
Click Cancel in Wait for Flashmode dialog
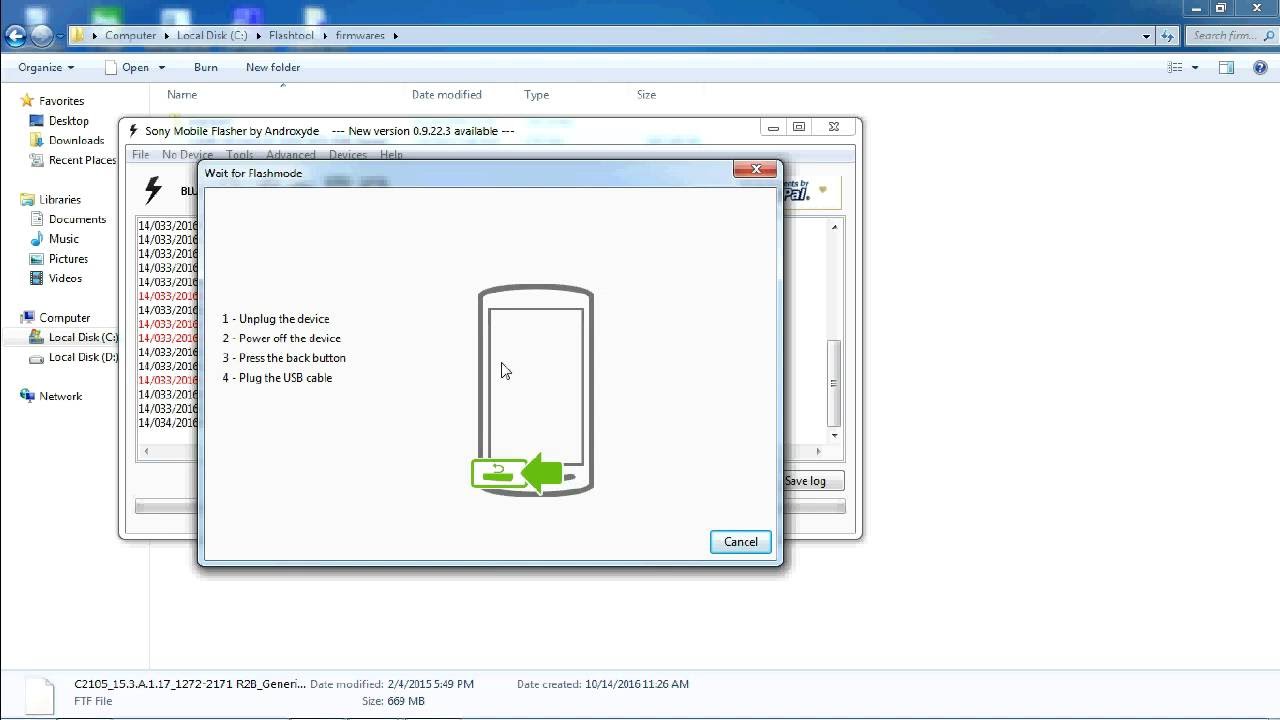(740, 542)
